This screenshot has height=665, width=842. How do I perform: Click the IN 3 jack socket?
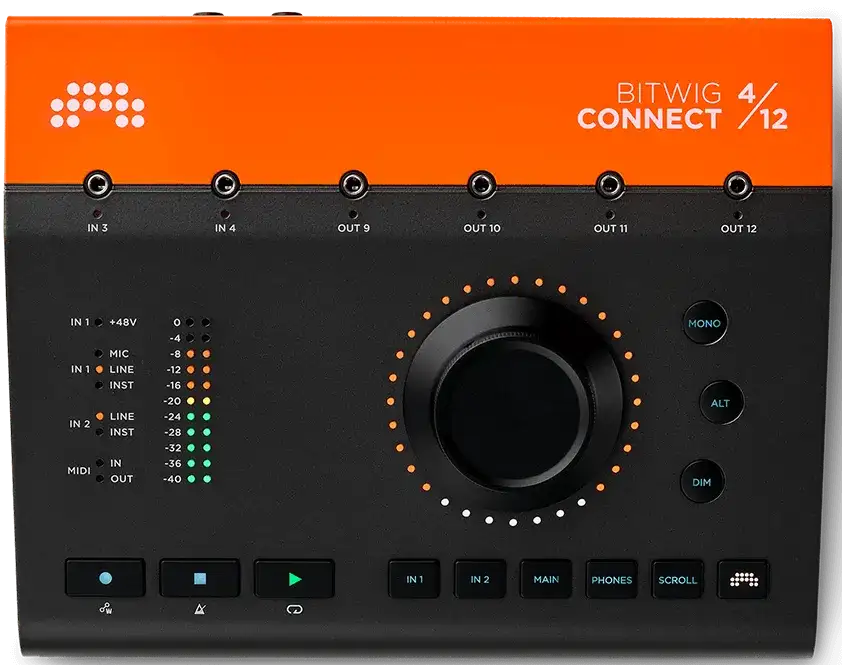pyautogui.click(x=98, y=185)
